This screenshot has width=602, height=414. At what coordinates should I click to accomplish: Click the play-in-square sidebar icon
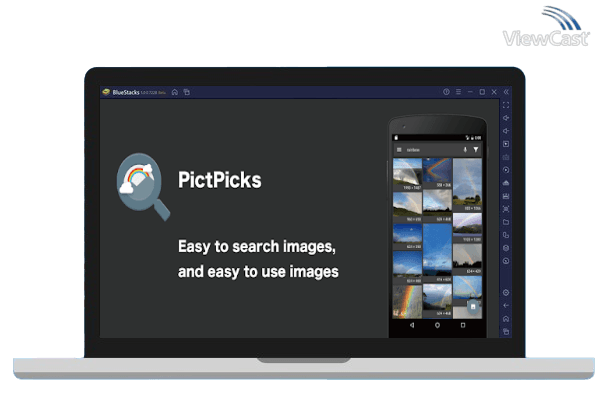point(506,144)
